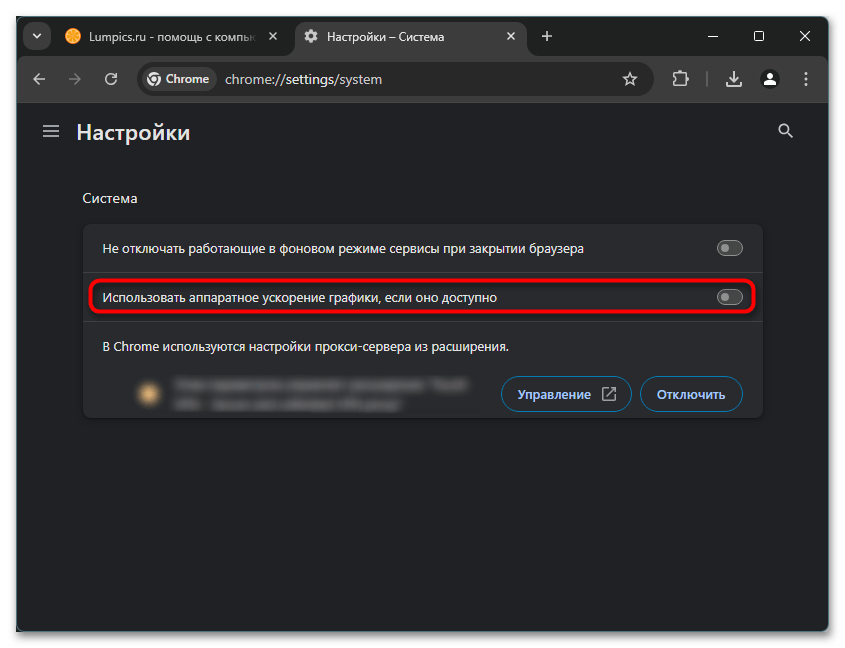Switch to the Lumpics.ru tab

pos(171,37)
